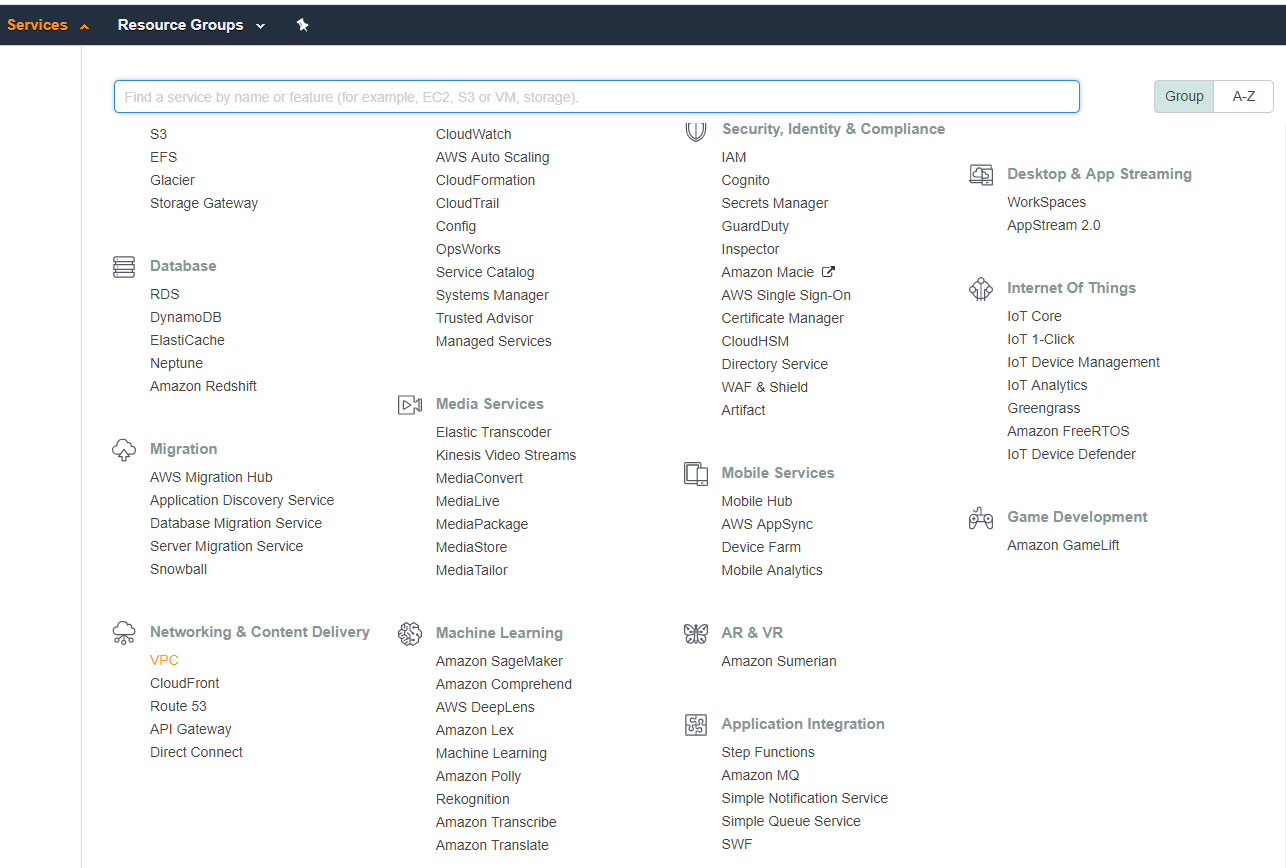Screen dimensions: 1286x868
Task: Open the RDS service
Action: point(165,294)
